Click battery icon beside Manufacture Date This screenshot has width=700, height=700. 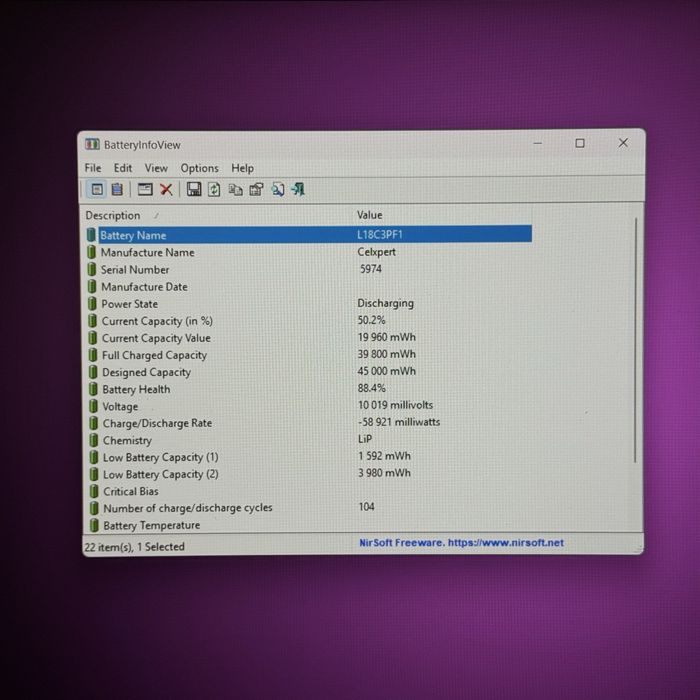point(92,287)
